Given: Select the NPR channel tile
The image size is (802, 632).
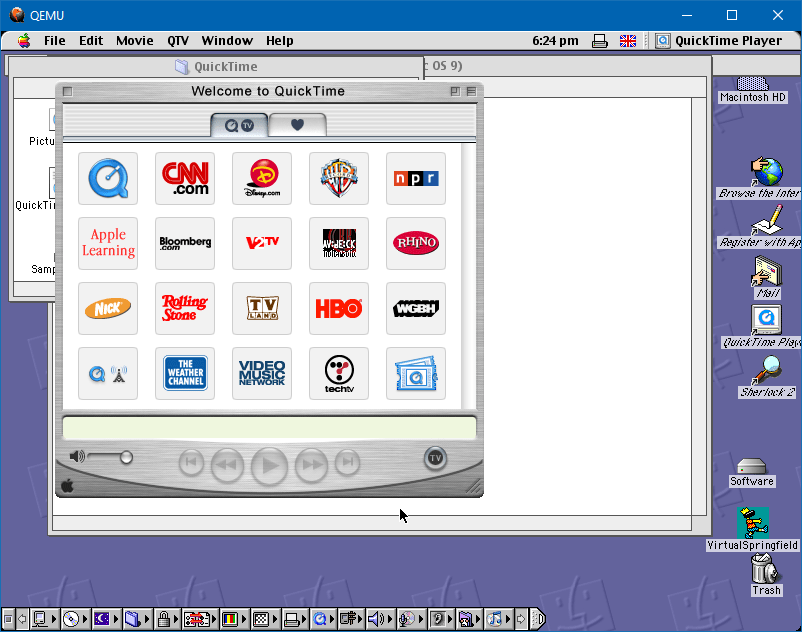Looking at the screenshot, I should [416, 179].
